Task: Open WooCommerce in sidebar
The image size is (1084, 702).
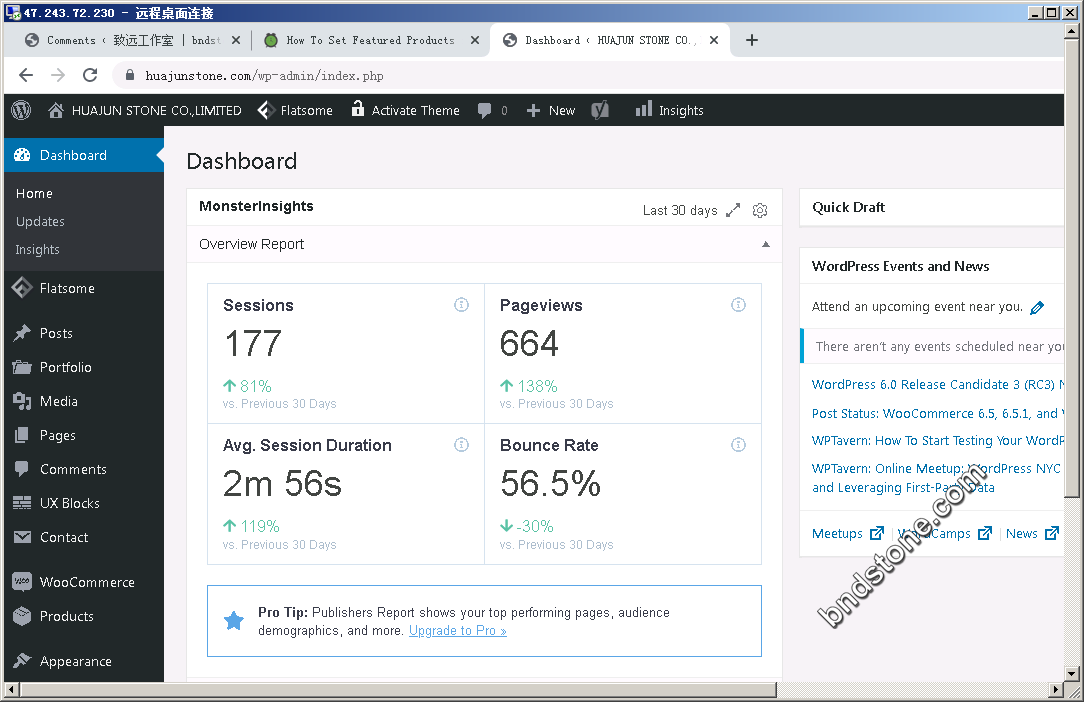Action: click(x=84, y=582)
